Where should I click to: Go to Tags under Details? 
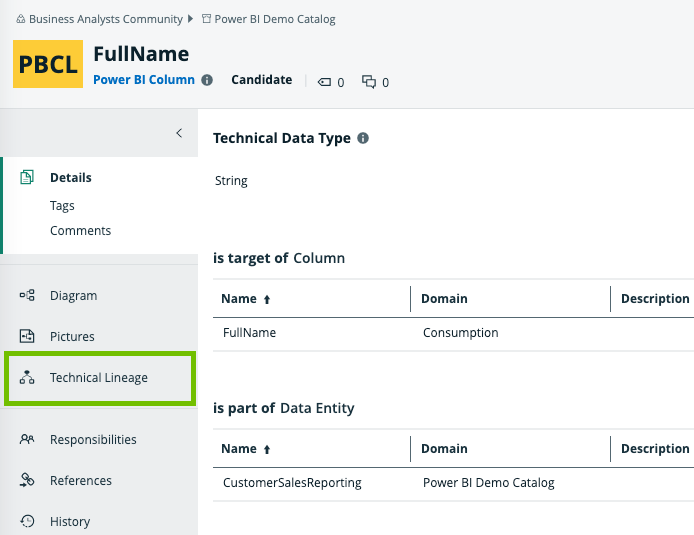pyautogui.click(x=62, y=205)
